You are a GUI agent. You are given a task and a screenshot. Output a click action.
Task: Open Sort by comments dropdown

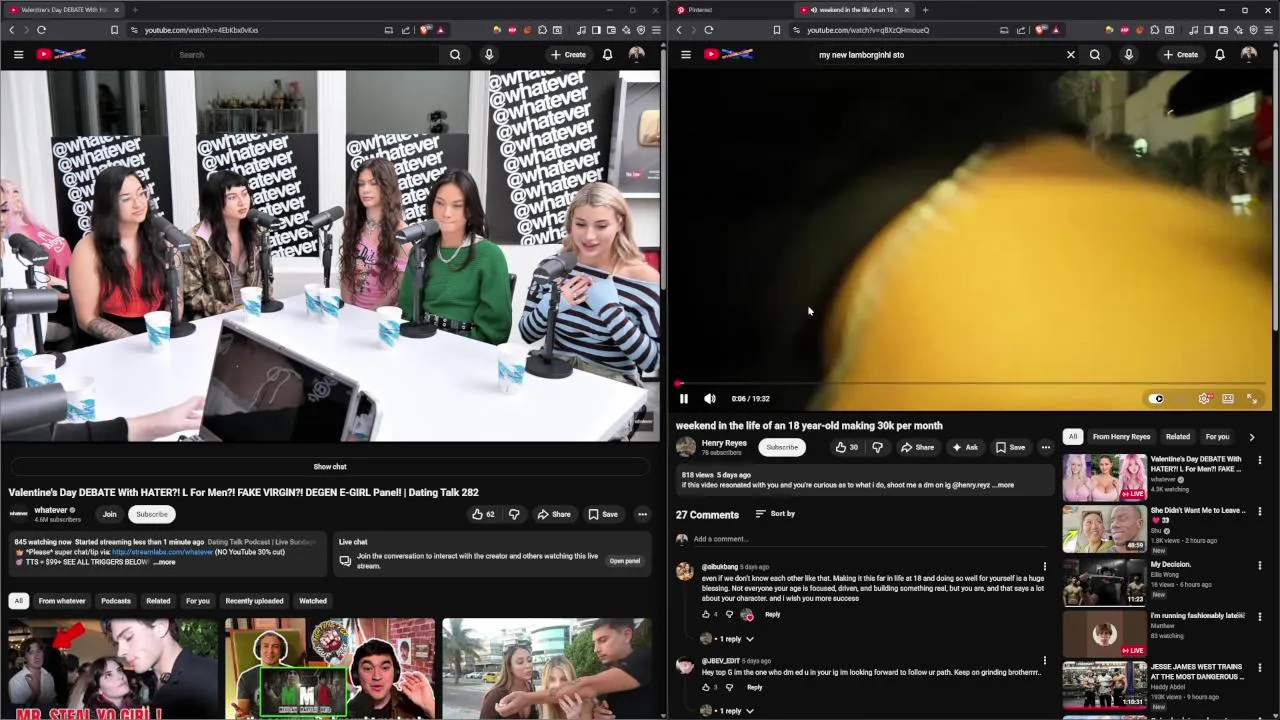(775, 514)
